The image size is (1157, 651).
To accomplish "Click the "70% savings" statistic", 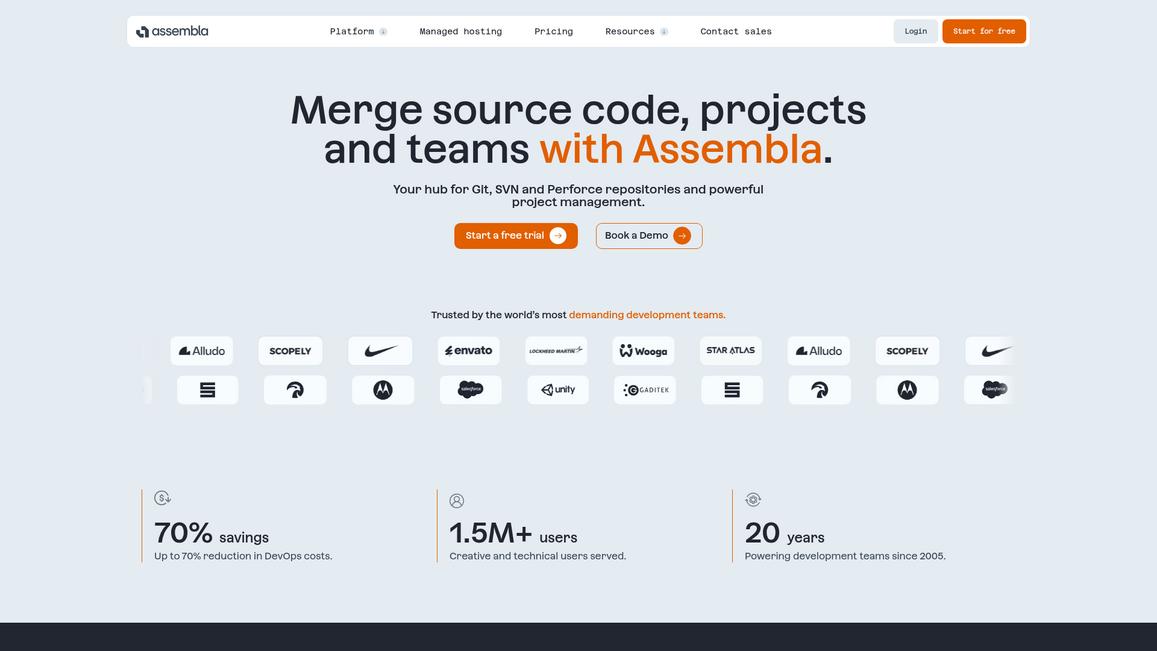I will click(x=212, y=533).
